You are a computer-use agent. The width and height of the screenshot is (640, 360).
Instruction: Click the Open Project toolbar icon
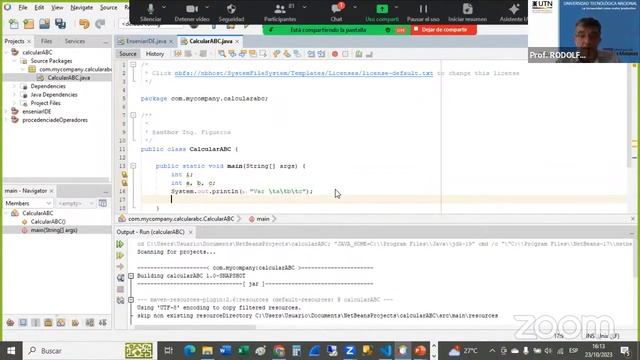pos(44,24)
